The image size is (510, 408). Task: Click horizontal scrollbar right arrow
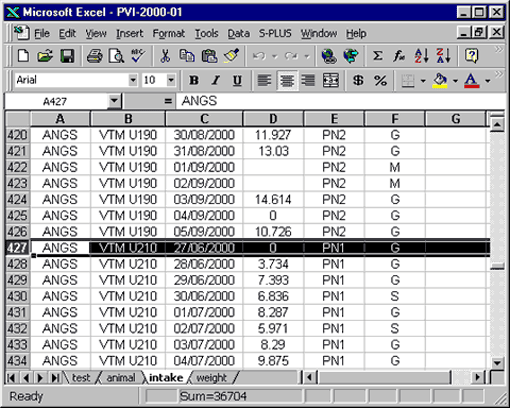478,378
